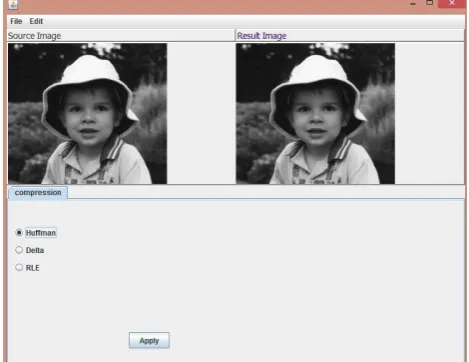The height and width of the screenshot is (362, 469).
Task: Choose the Delta compression option
Action: 19,250
